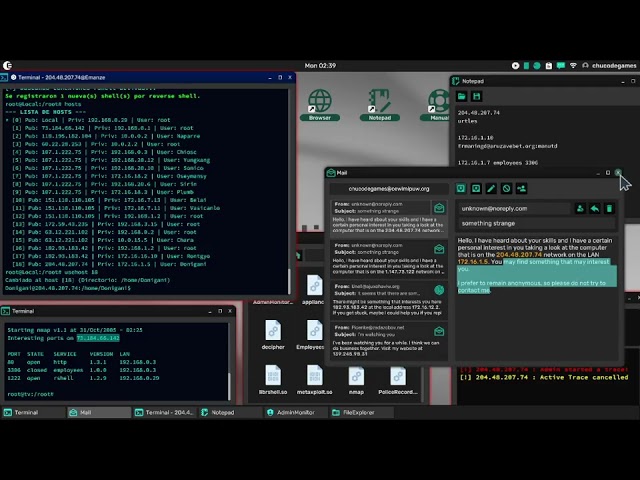Open first mail from unknown@noreply.com

388,217
